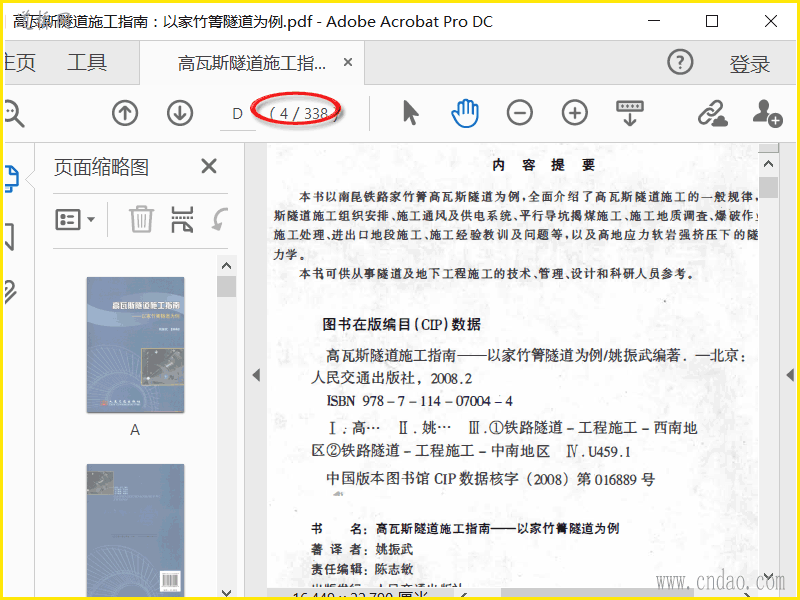Select the arrow selection tool

point(410,113)
